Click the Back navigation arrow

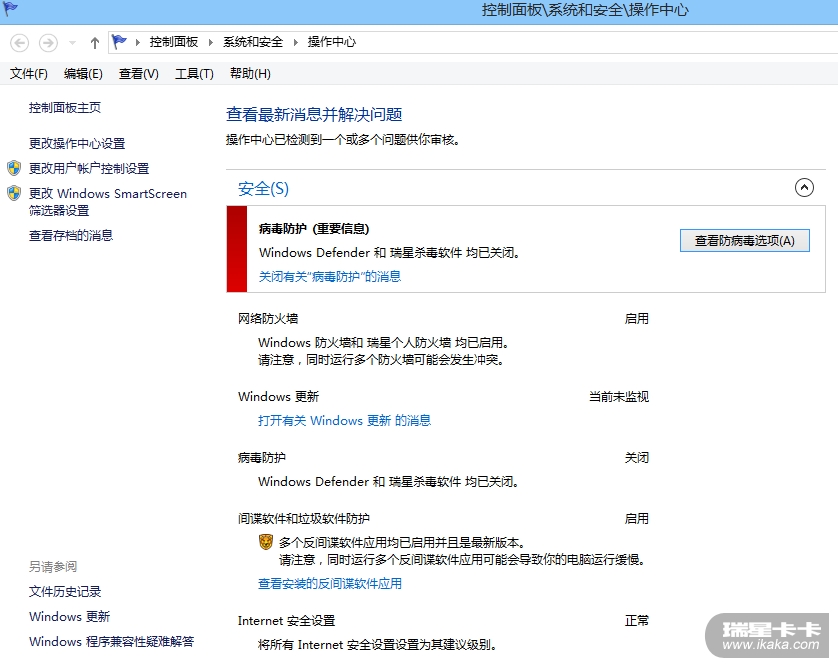[x=20, y=43]
